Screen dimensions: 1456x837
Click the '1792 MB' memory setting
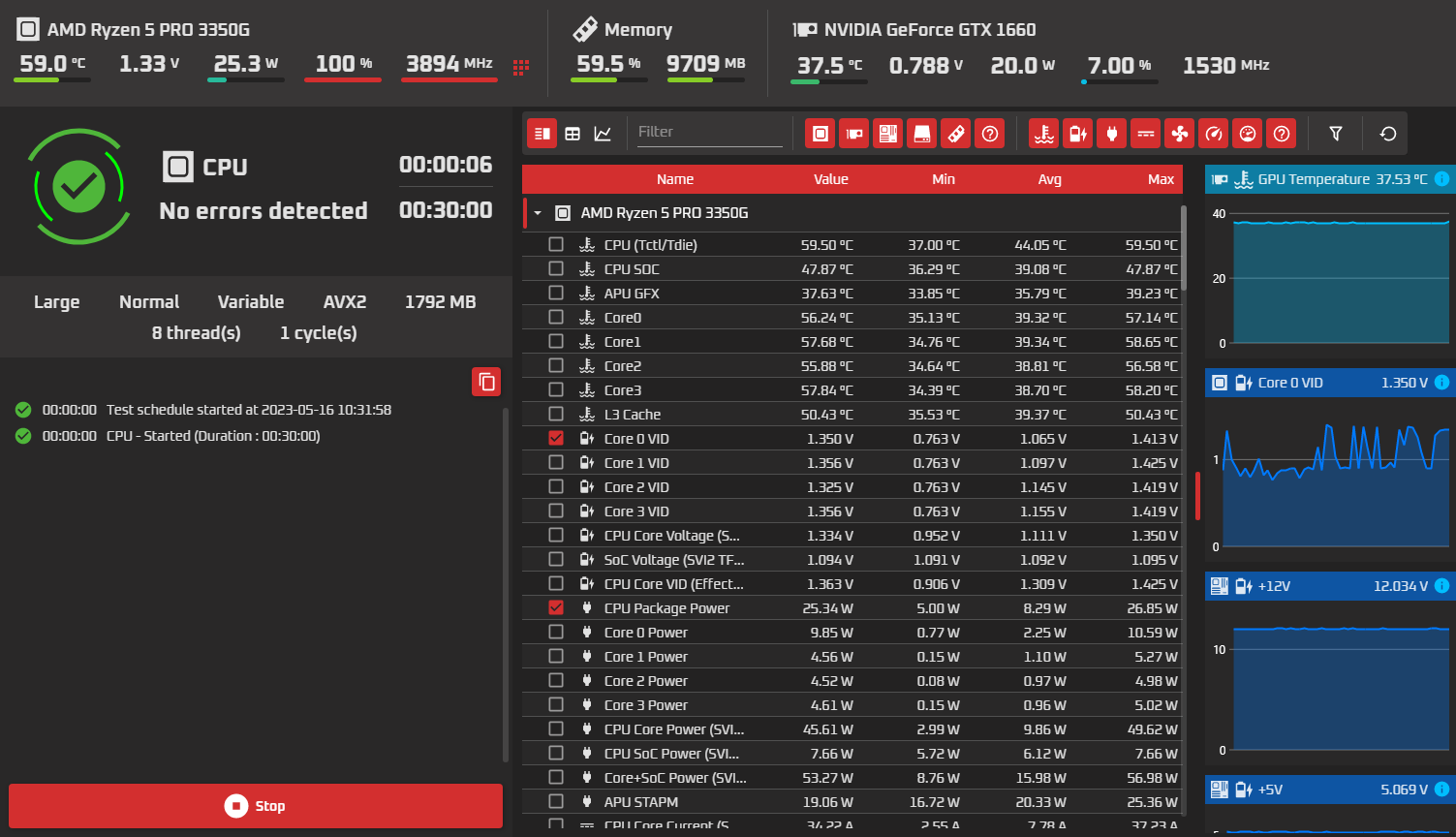pyautogui.click(x=440, y=302)
